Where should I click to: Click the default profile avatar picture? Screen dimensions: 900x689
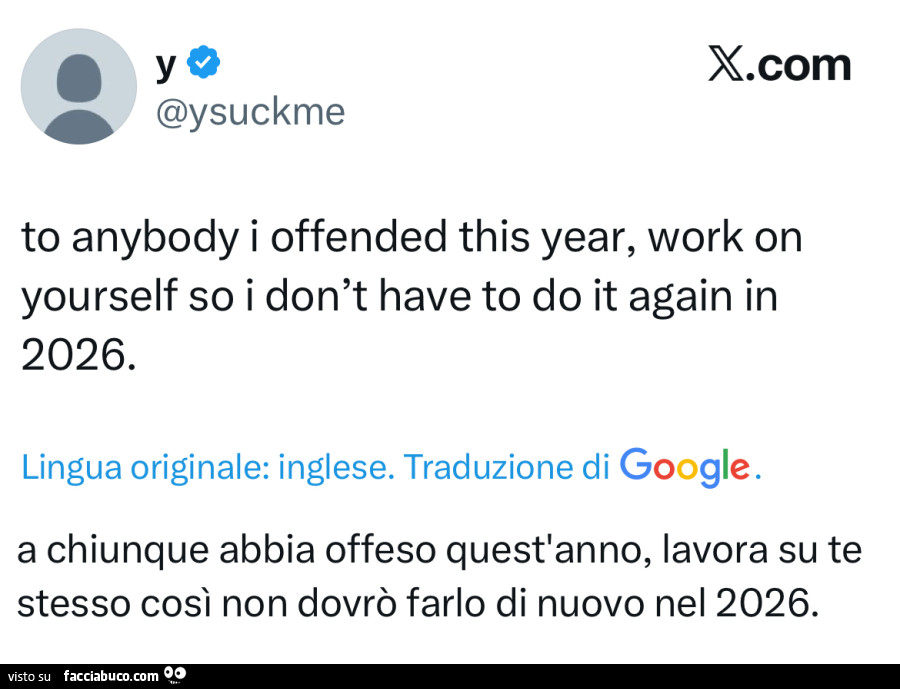(78, 86)
